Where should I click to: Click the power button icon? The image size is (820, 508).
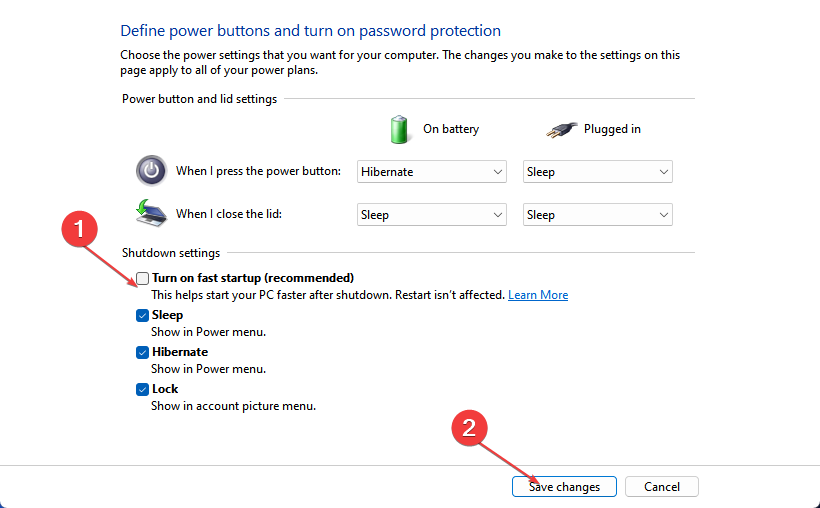pos(151,171)
